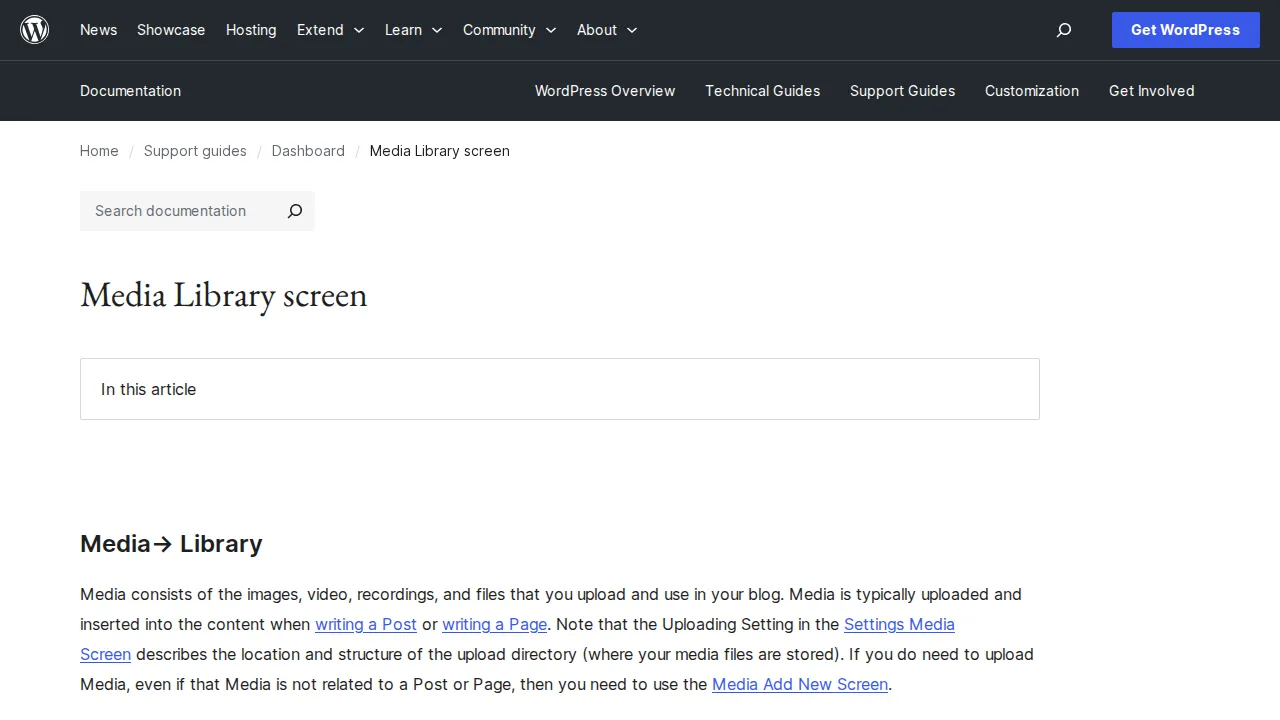Screen dimensions: 1280x720
Task: Open the Showcase page from navigation
Action: 170,30
